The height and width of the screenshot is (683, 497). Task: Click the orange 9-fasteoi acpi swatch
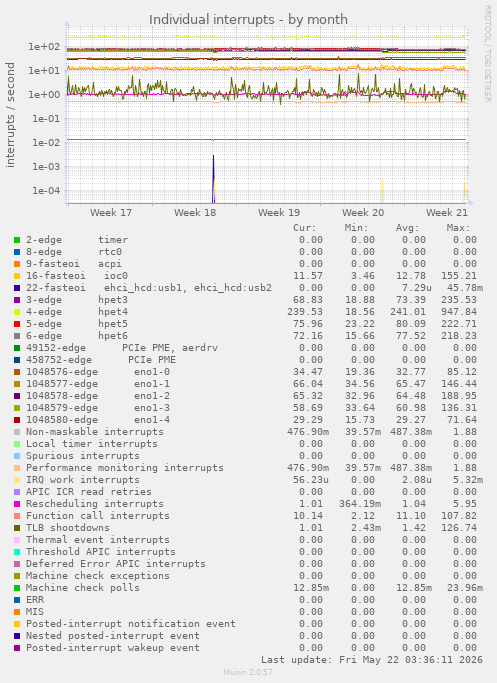(x=17, y=264)
